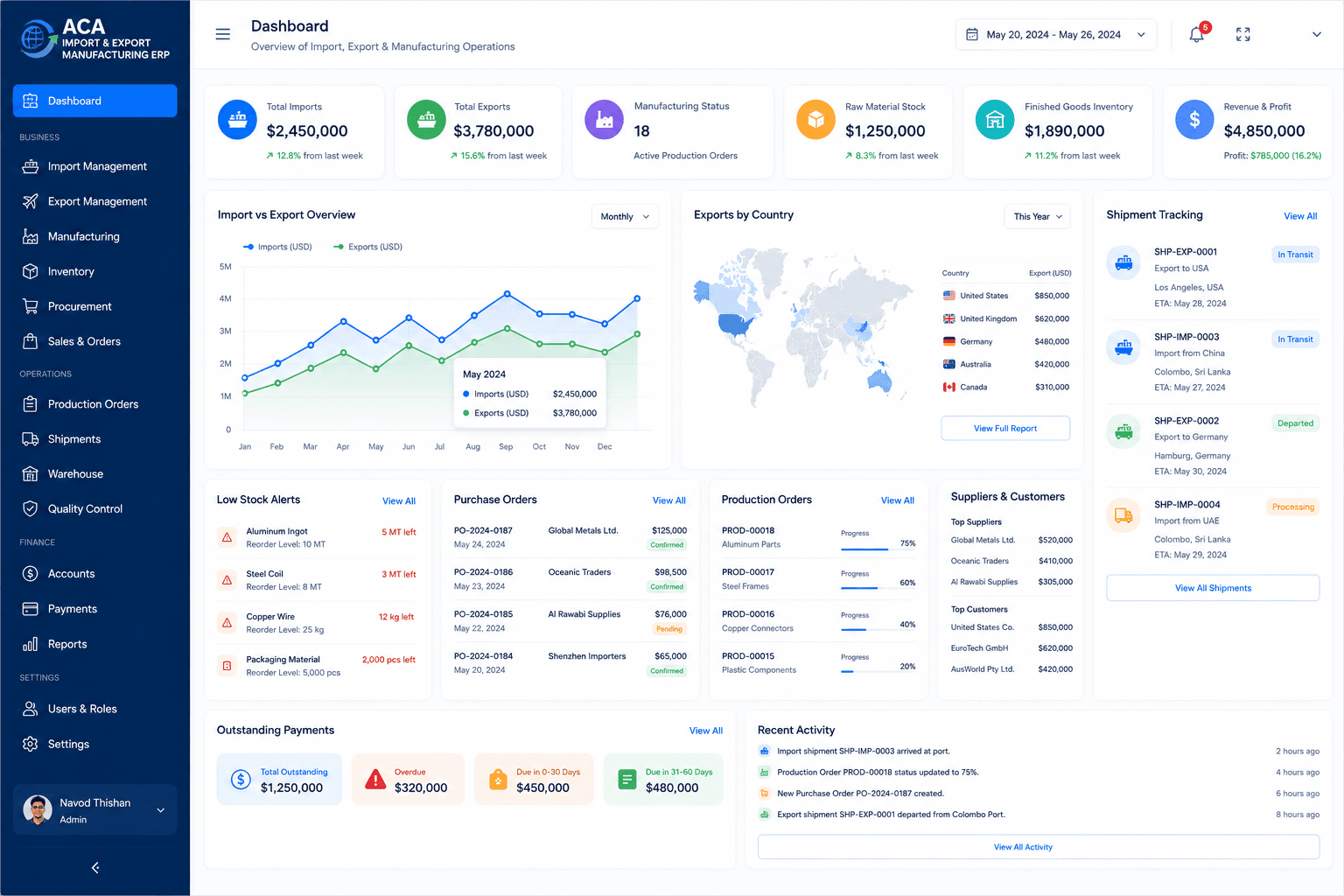1344x896 pixels.
Task: Select Quality Control in the sidebar
Action: [x=95, y=508]
